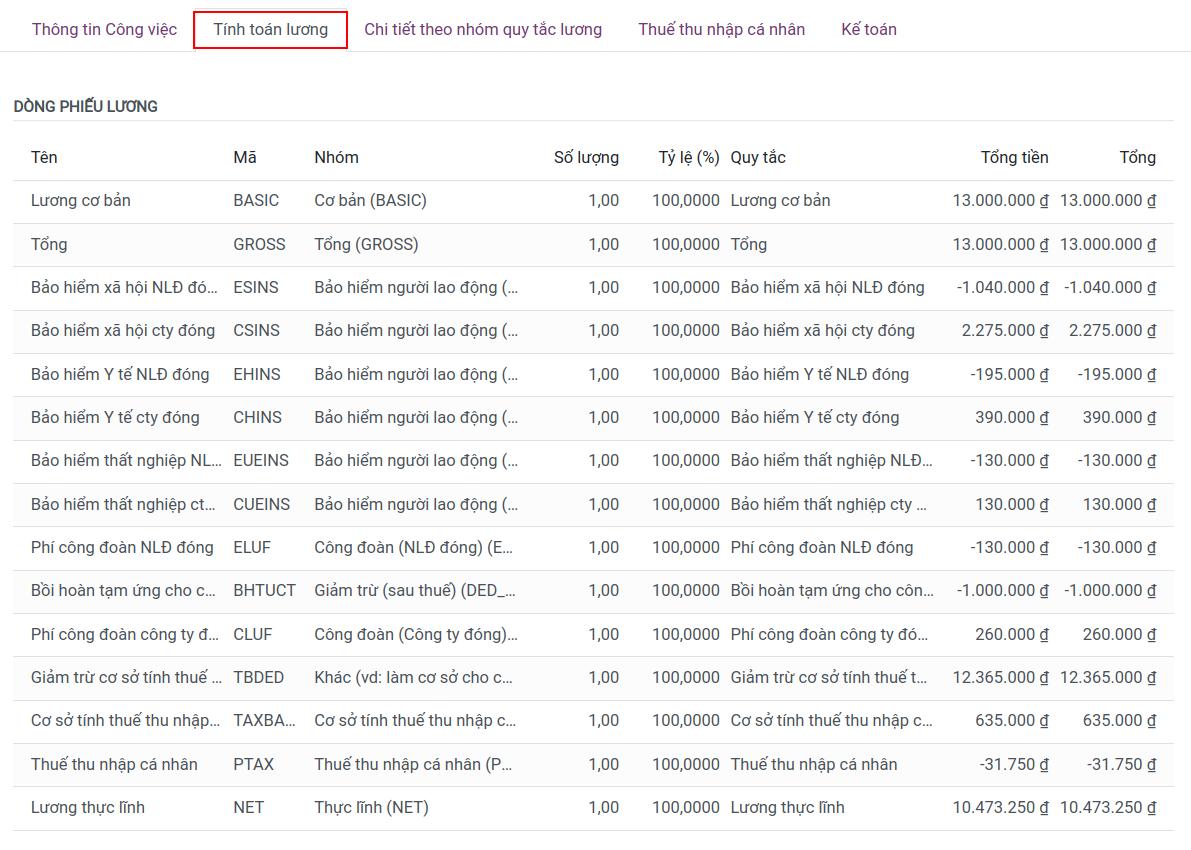
Task: Sort the table by the "Tên" column
Action: coord(40,157)
